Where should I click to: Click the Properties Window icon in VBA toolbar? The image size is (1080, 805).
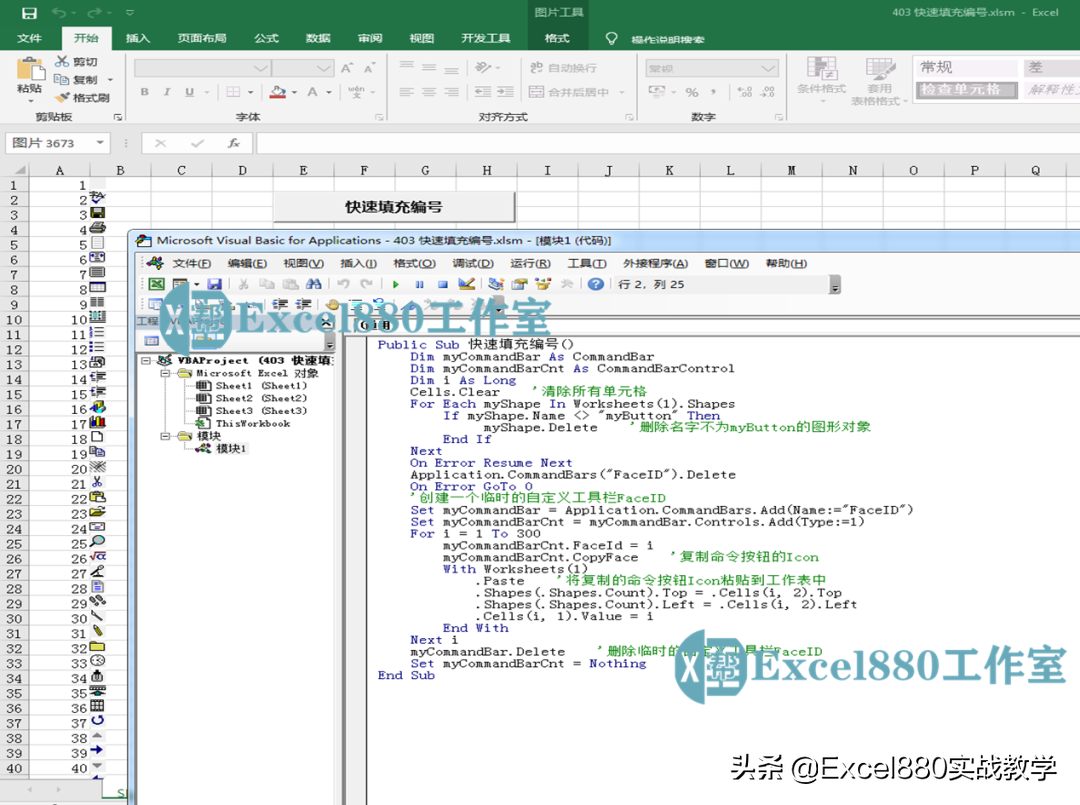click(519, 284)
